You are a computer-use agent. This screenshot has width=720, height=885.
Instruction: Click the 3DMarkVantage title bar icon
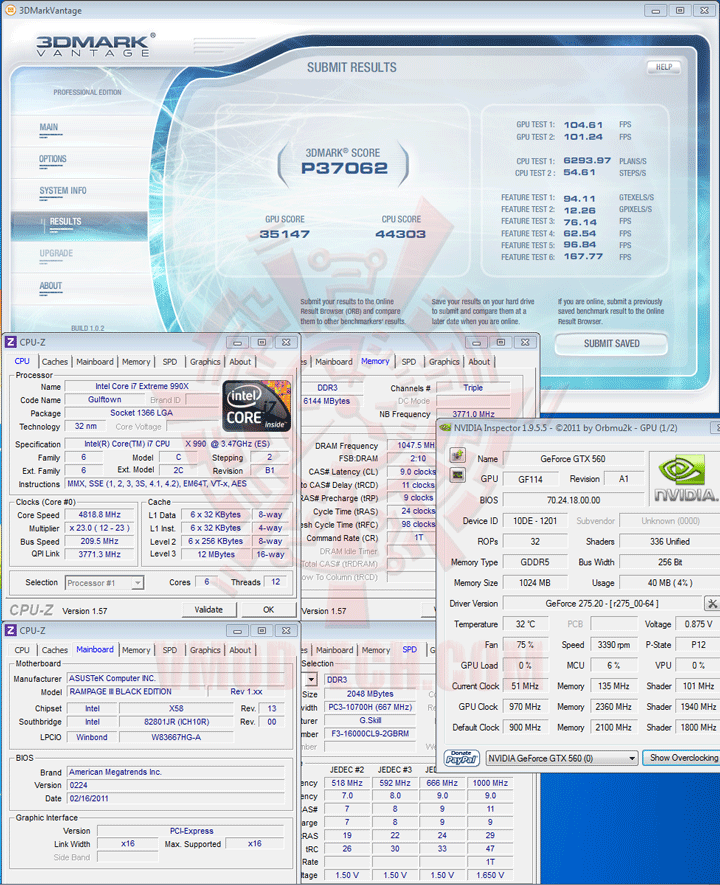pyautogui.click(x=10, y=10)
